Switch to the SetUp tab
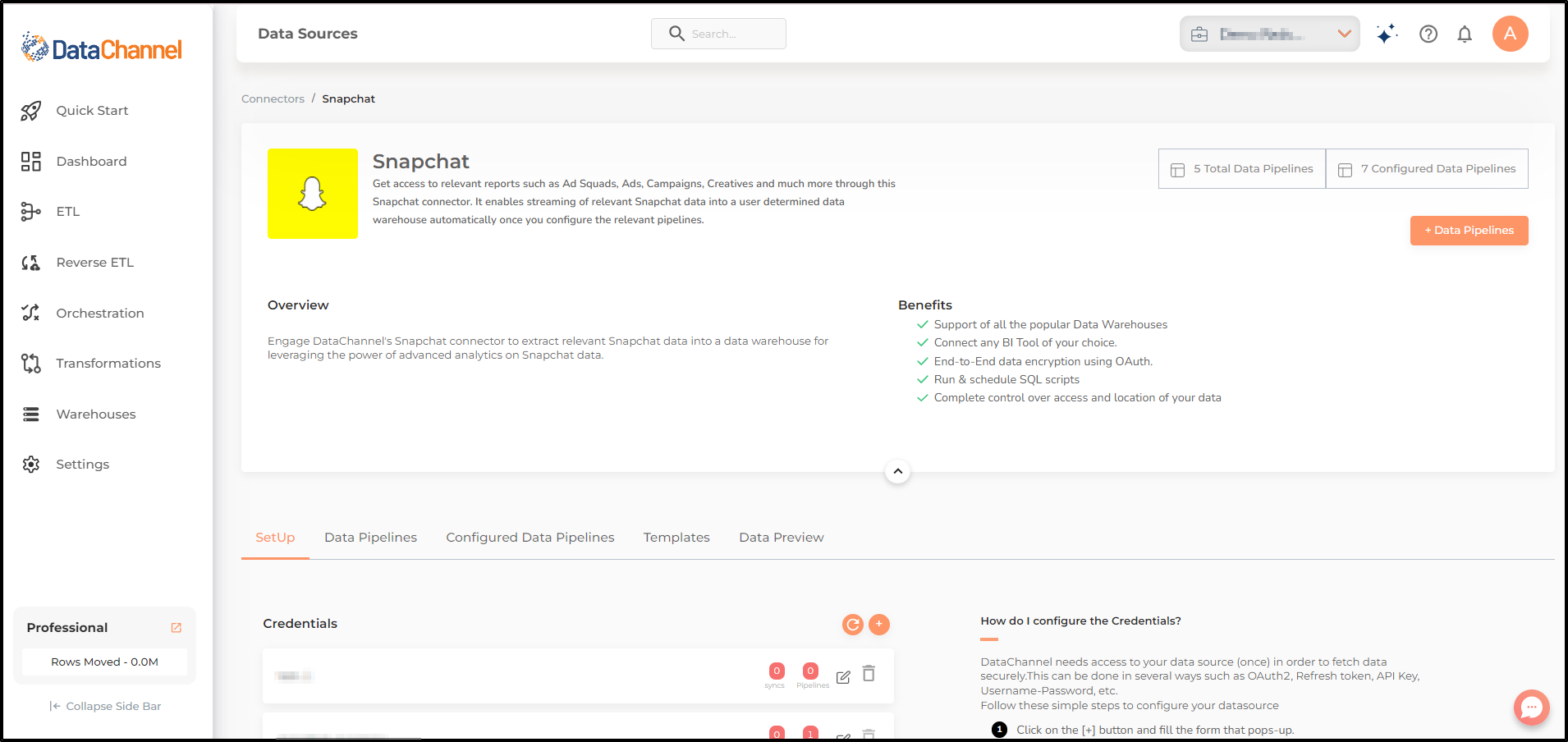 (275, 538)
